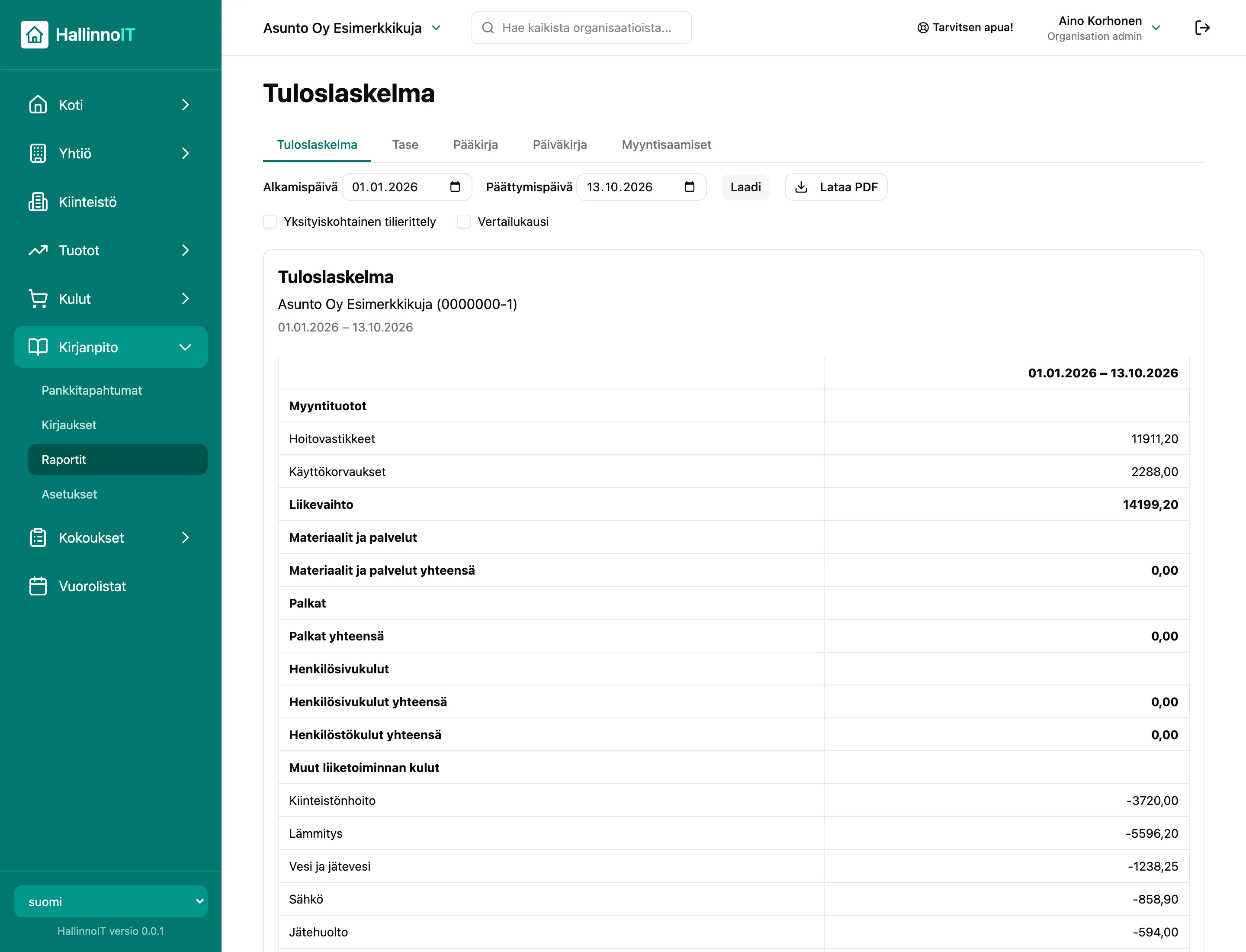Image resolution: width=1246 pixels, height=952 pixels.
Task: Click the Tarvitsen apua! link
Action: (965, 28)
